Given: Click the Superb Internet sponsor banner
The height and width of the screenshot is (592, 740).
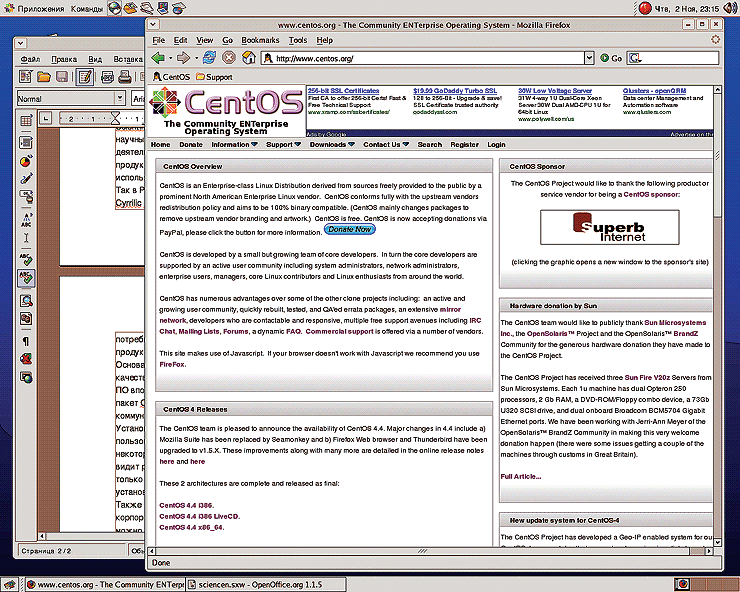Looking at the screenshot, I should [x=609, y=227].
